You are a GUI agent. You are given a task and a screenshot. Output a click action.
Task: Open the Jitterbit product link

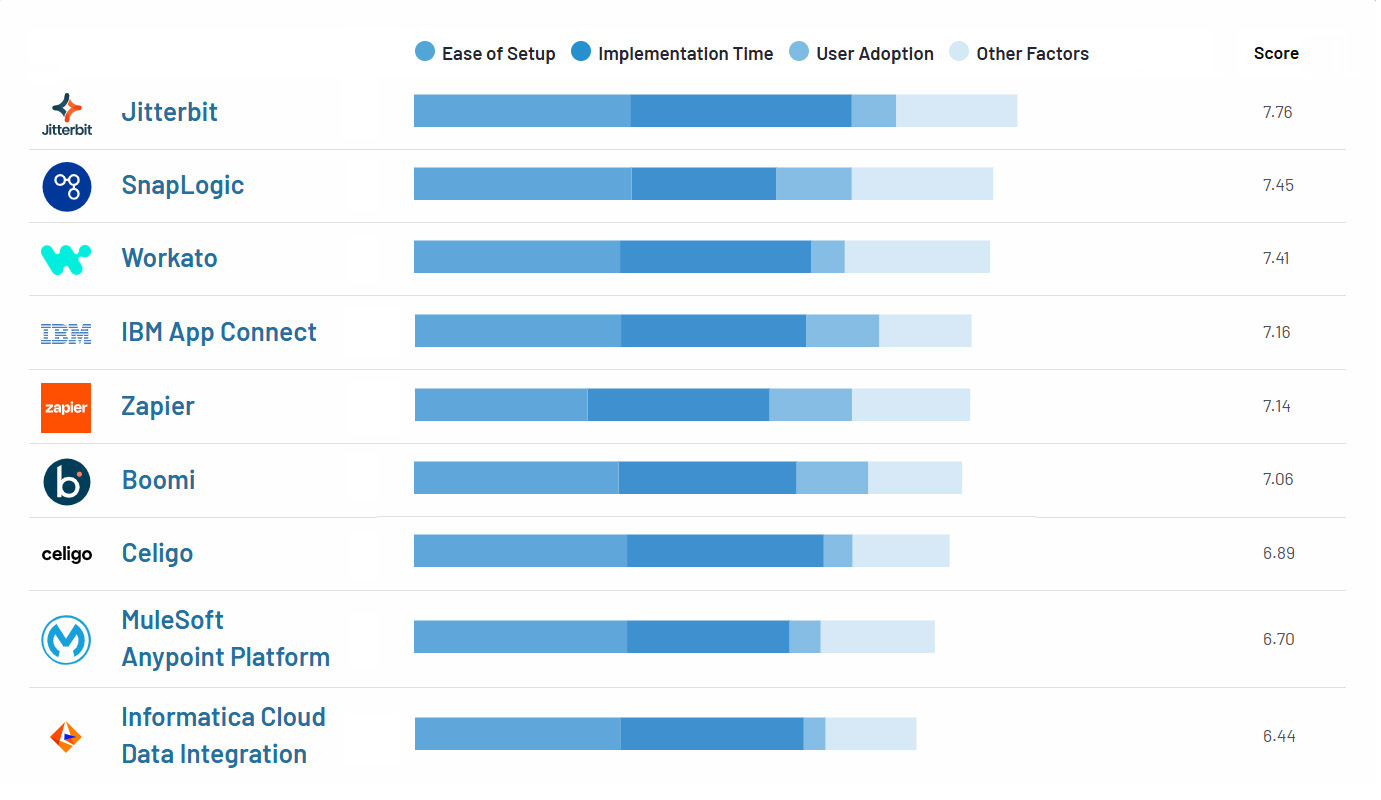[169, 112]
